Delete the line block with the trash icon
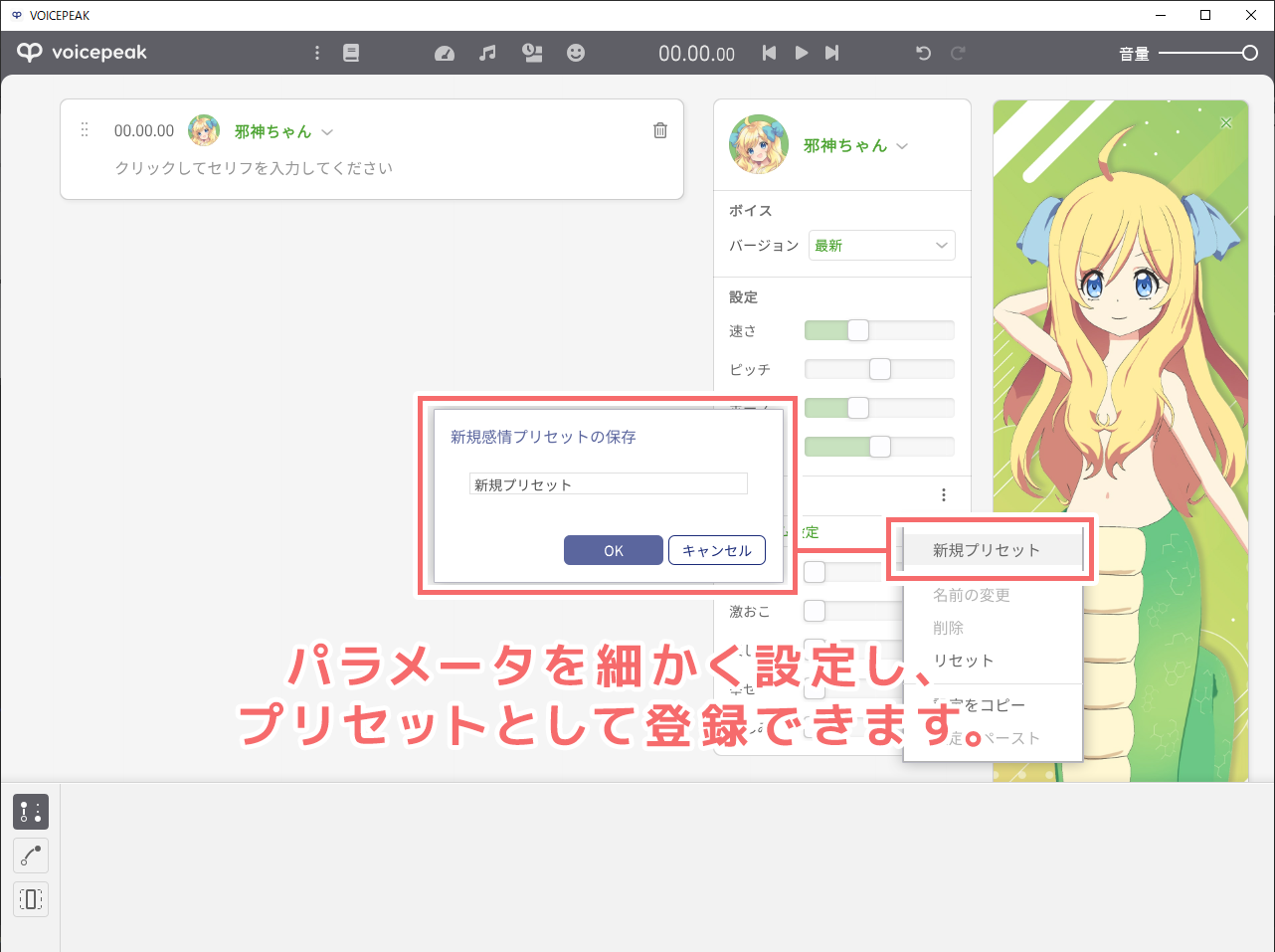Screen dimensions: 1275x952 pyautogui.click(x=660, y=130)
